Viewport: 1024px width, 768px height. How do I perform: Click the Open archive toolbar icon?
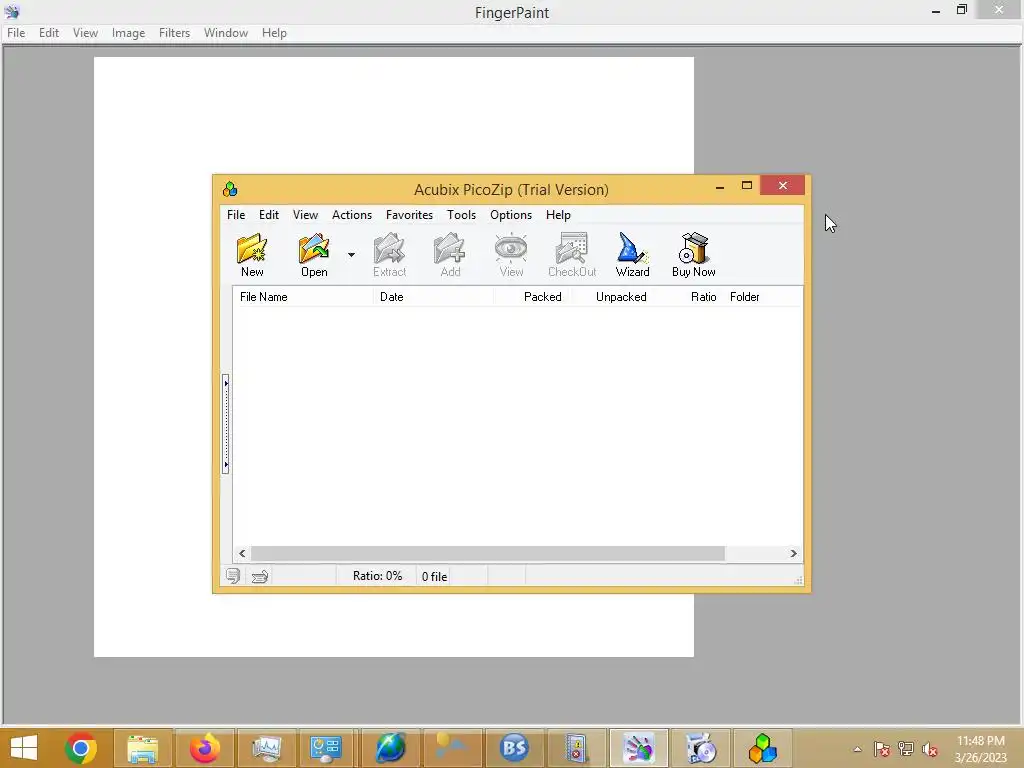(314, 255)
